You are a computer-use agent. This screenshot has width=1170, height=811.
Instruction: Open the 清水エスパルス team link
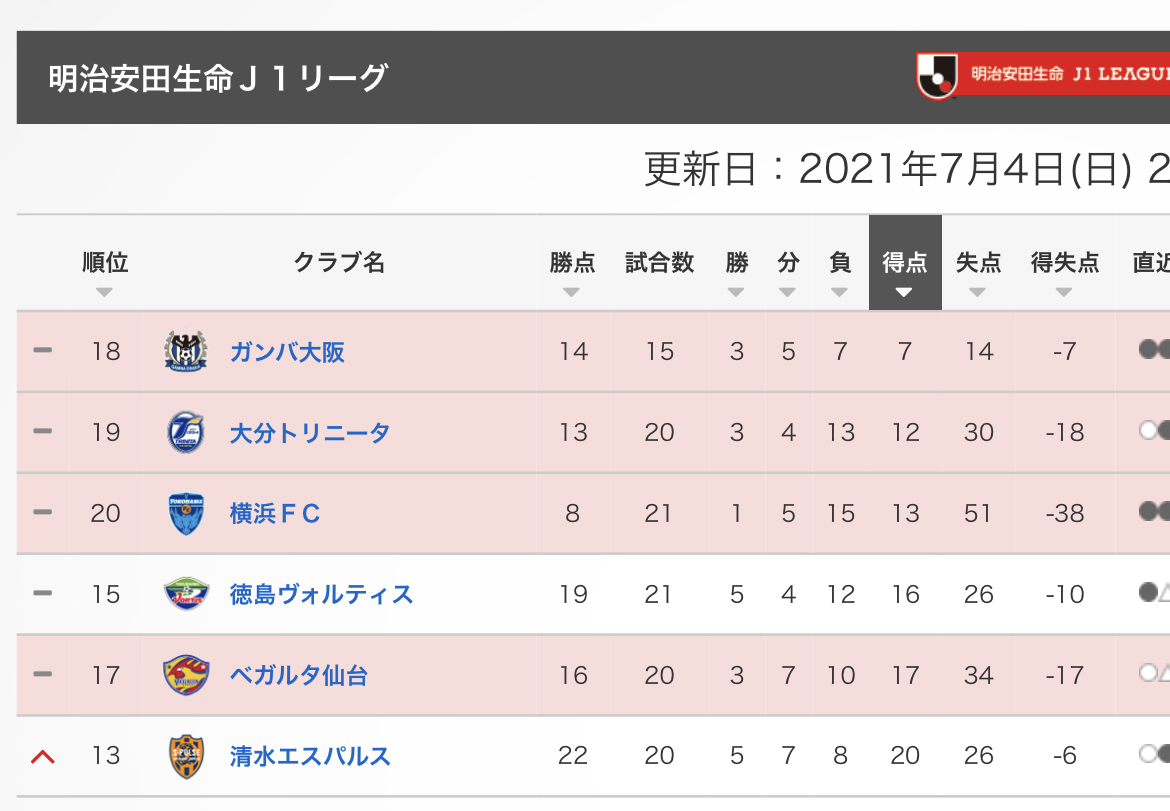(x=310, y=757)
